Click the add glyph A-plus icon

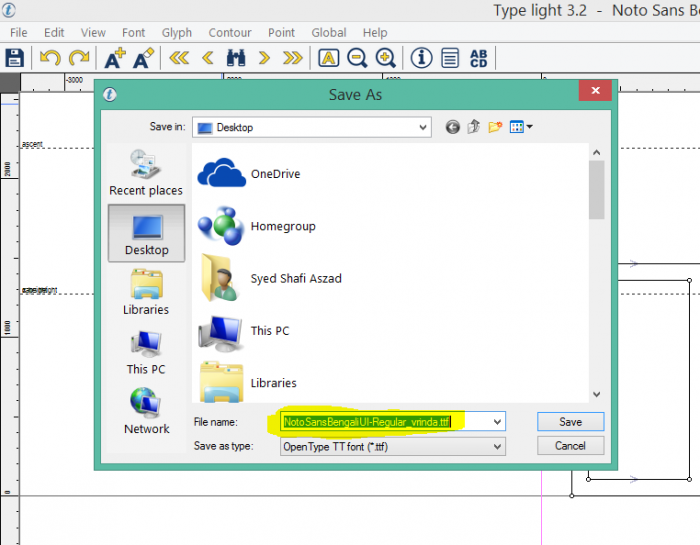click(x=115, y=58)
